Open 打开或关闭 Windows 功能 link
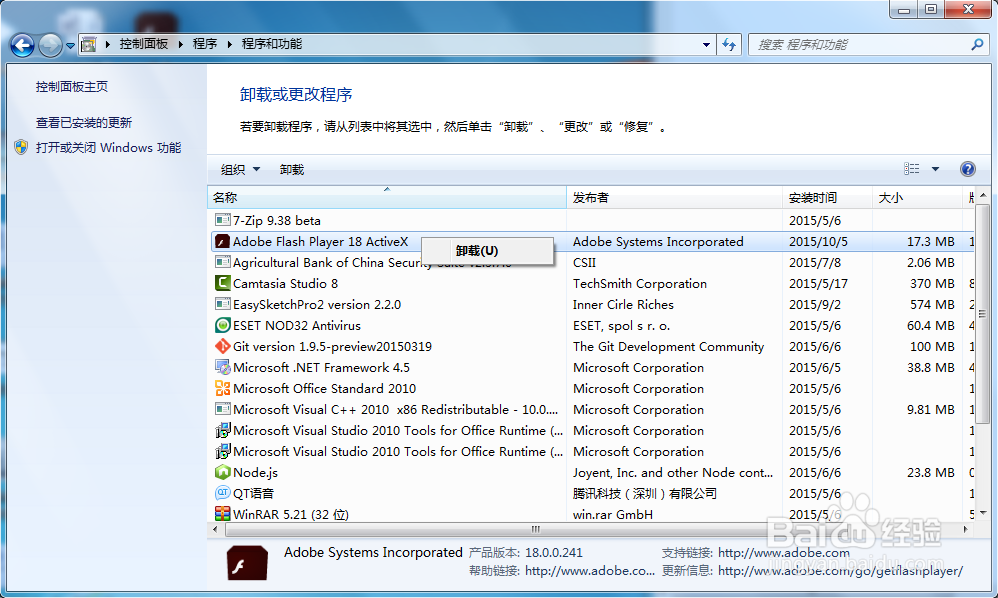Viewport: 998px width, 598px height. pos(109,148)
